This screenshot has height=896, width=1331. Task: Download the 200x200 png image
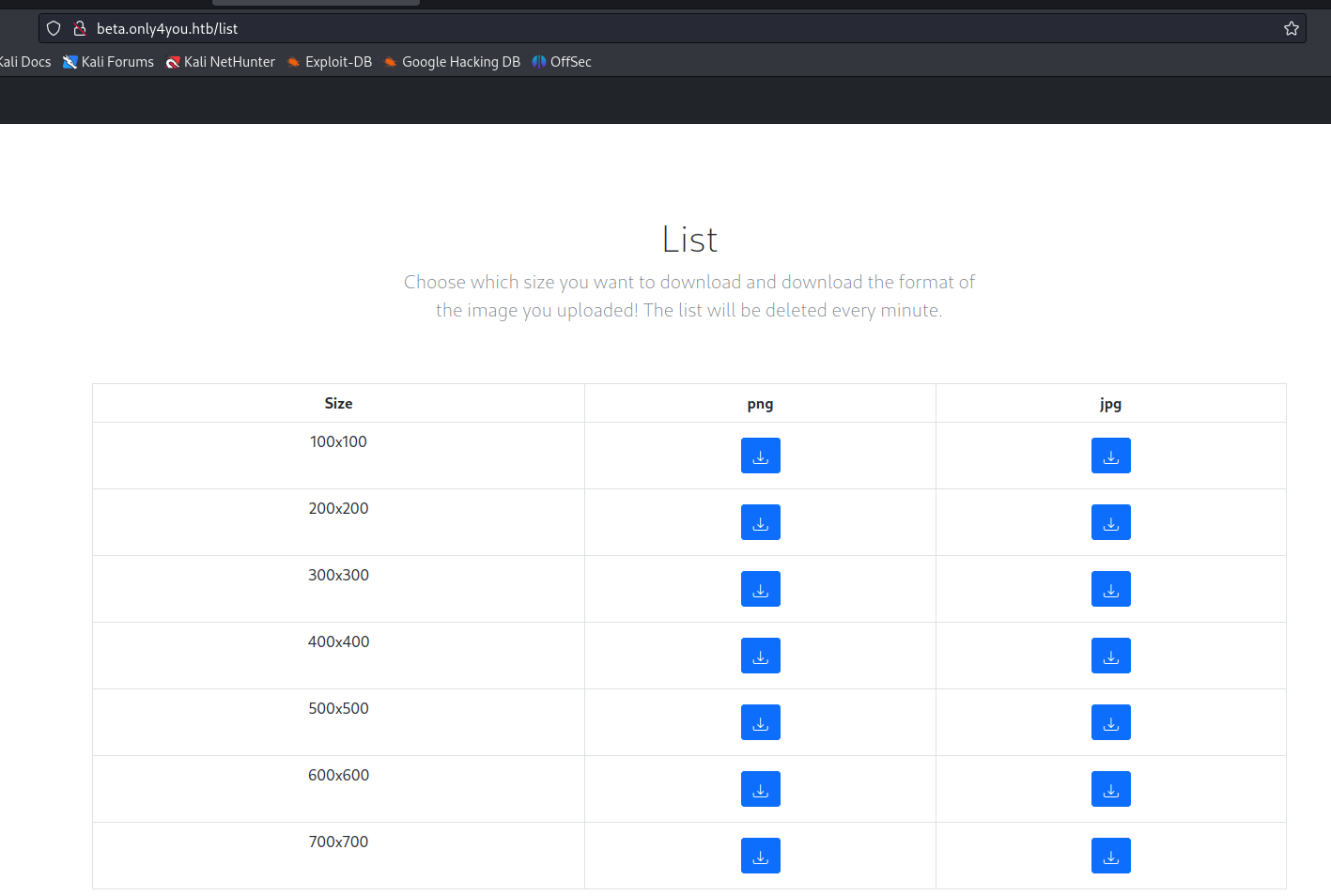pos(760,522)
